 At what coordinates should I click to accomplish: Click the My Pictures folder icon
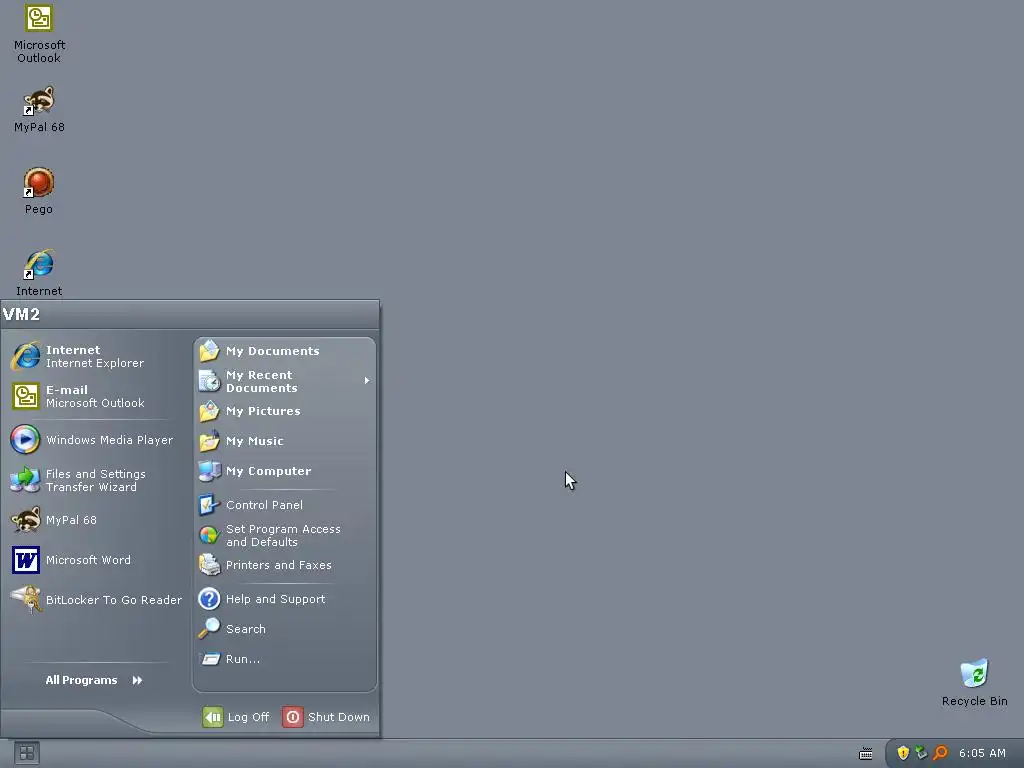209,411
